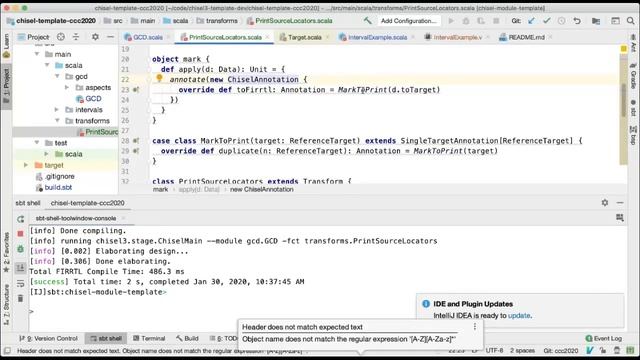Click the Git update project arrow icon
The width and height of the screenshot is (640, 360).
tap(531, 21)
